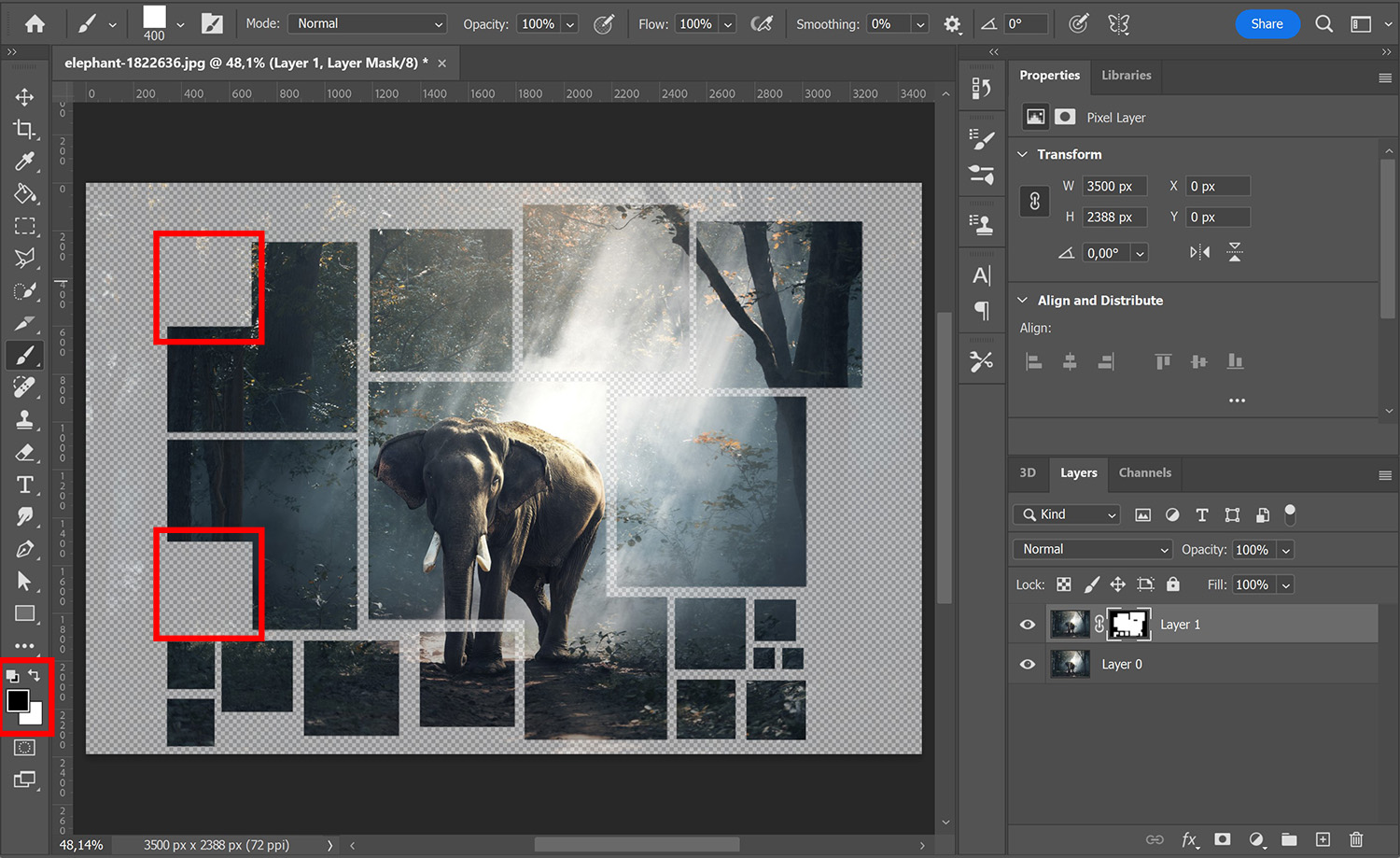1400x858 pixels.
Task: Click the Layer 1 mask thumbnail
Action: pyautogui.click(x=1129, y=624)
